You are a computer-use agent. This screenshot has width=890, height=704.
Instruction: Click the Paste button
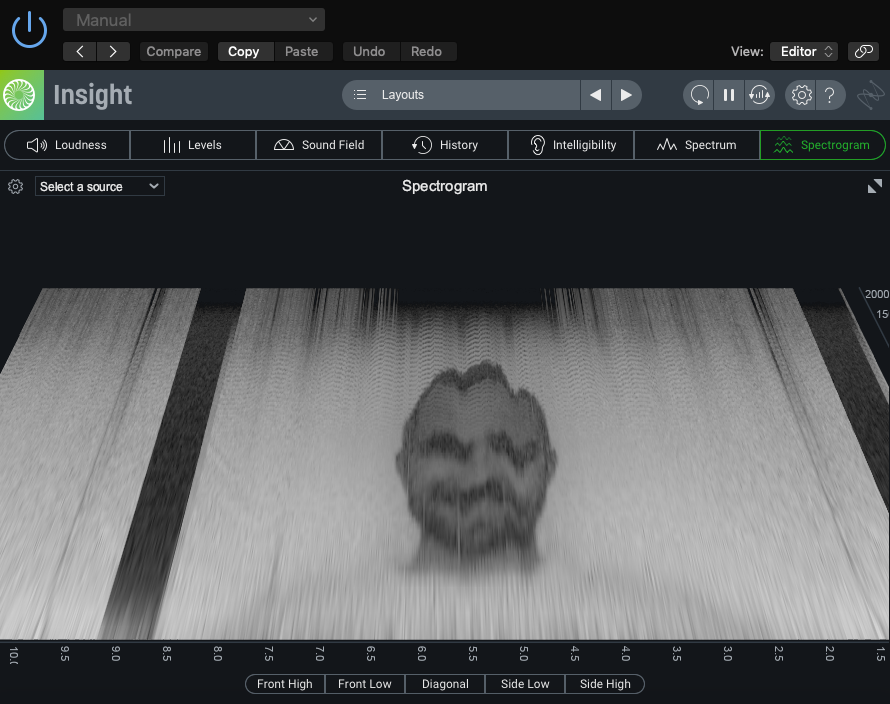click(x=301, y=51)
